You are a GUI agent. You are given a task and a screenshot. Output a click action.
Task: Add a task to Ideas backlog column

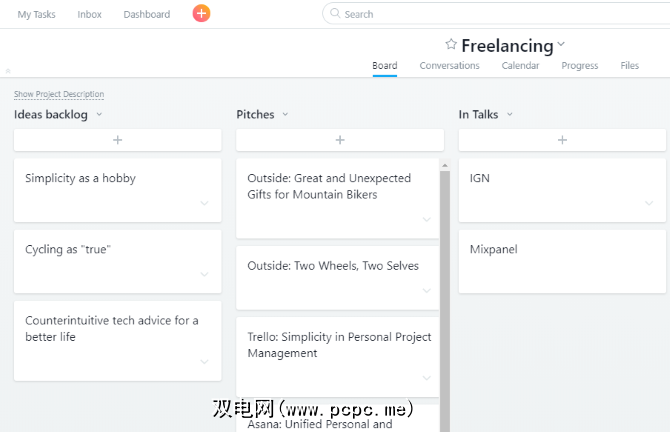pos(117,140)
